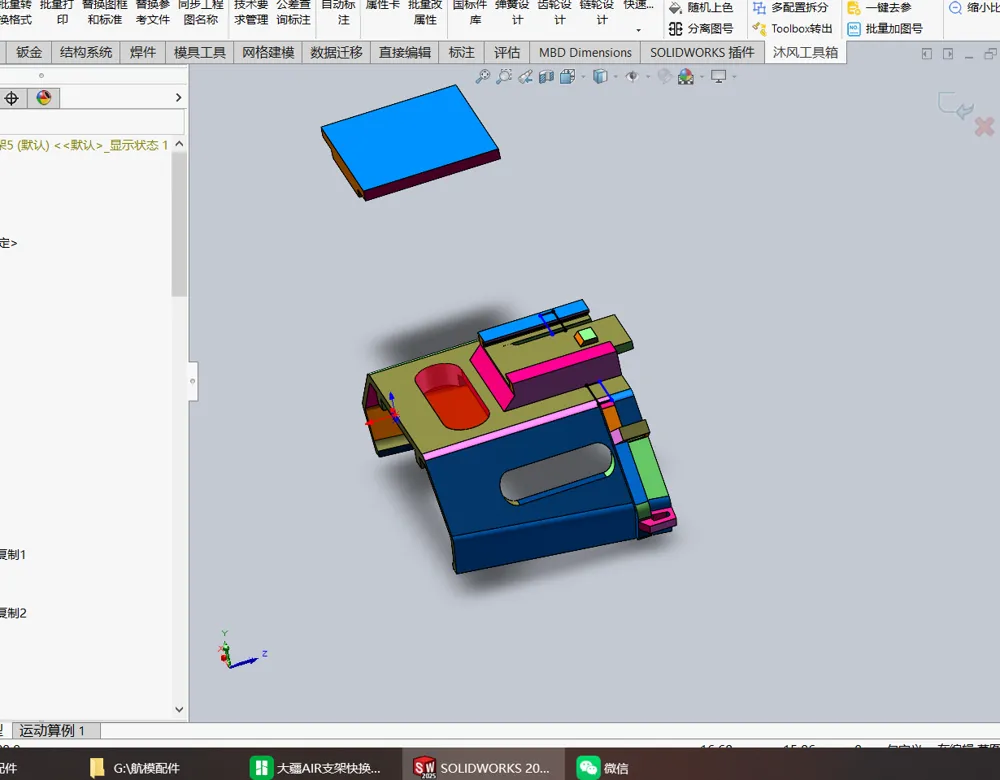The image size is (1000, 780).
Task: Toggle the Section View icon
Action: click(547, 77)
